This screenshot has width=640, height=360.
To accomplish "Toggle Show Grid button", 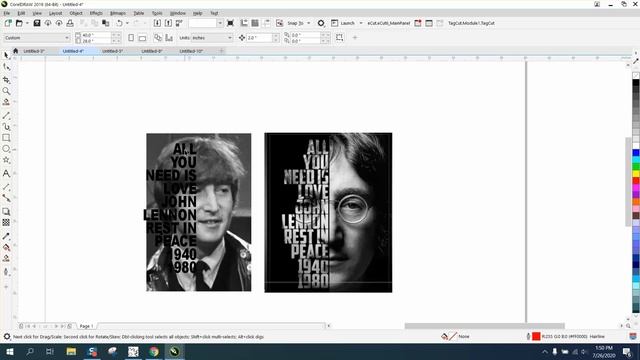I will [255, 23].
